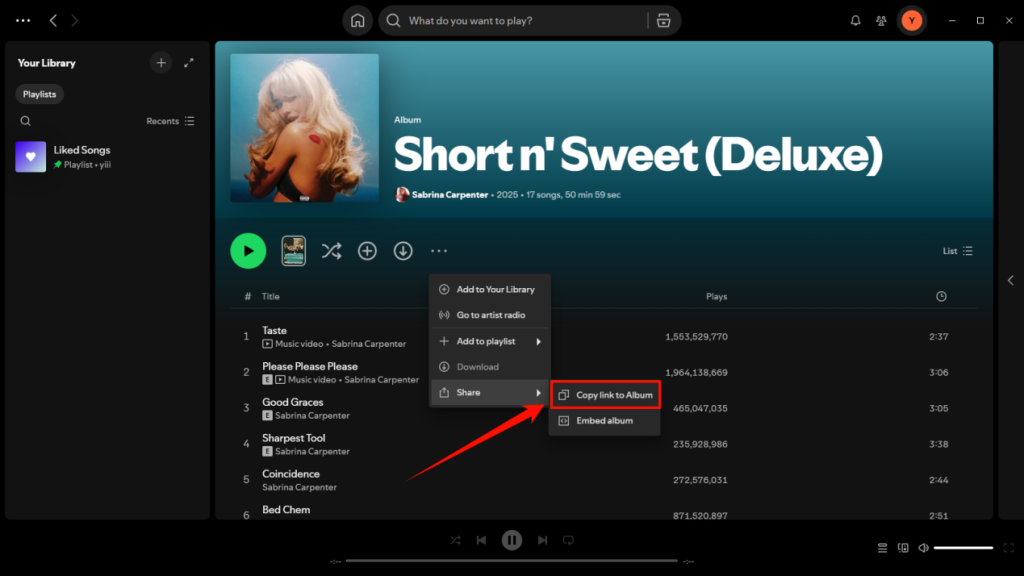Open the notifications bell

pyautogui.click(x=856, y=20)
